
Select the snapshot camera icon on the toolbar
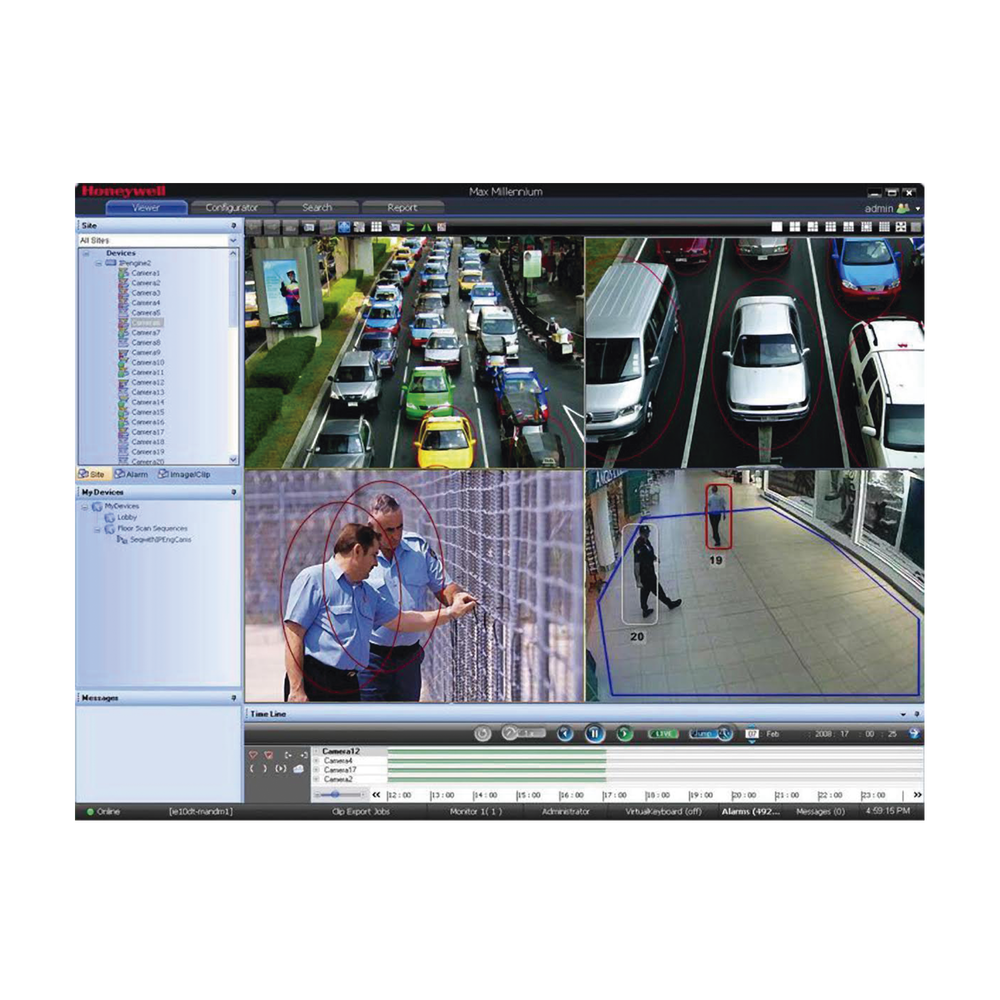[309, 227]
